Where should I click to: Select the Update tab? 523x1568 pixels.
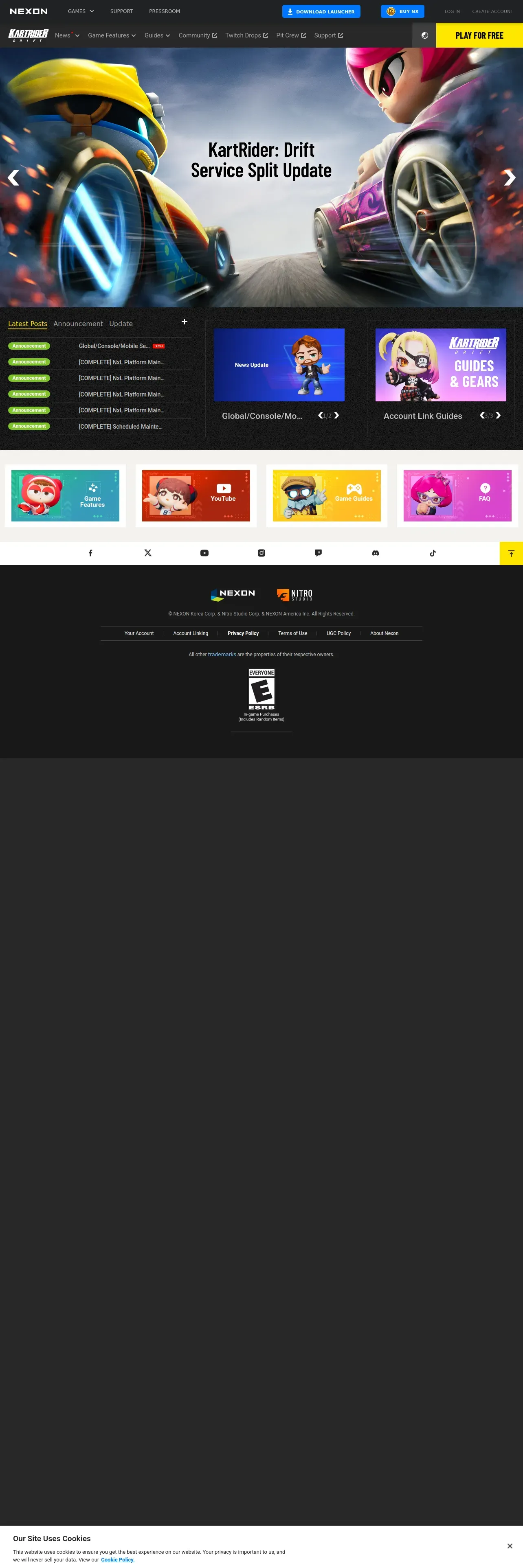point(121,324)
